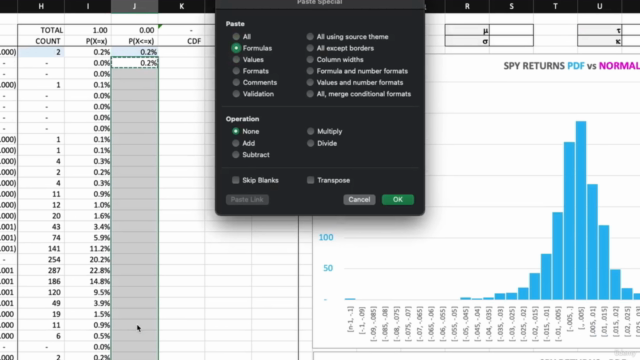Click the count cell showing 254
Viewport: 640px width, 360px height.
[x=41, y=260]
